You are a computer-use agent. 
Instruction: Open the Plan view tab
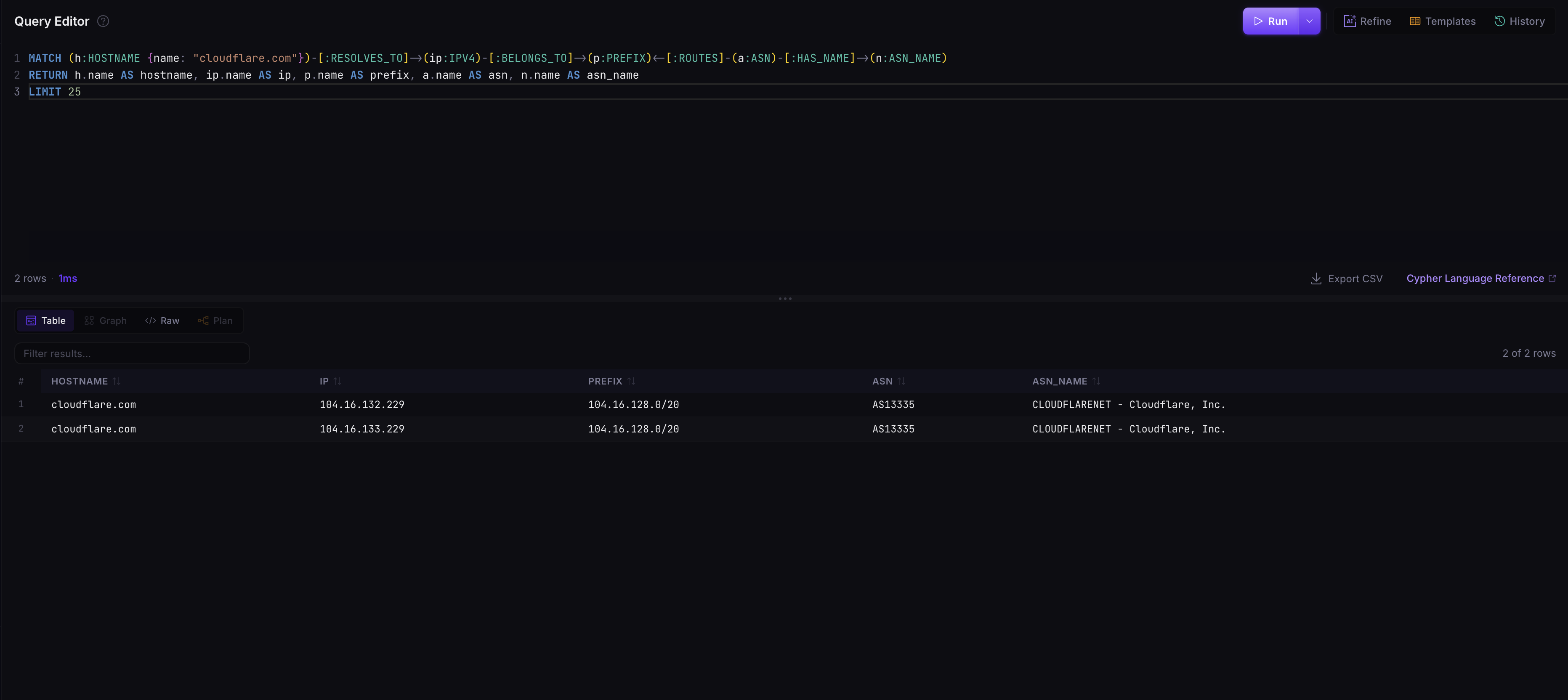[x=215, y=321]
